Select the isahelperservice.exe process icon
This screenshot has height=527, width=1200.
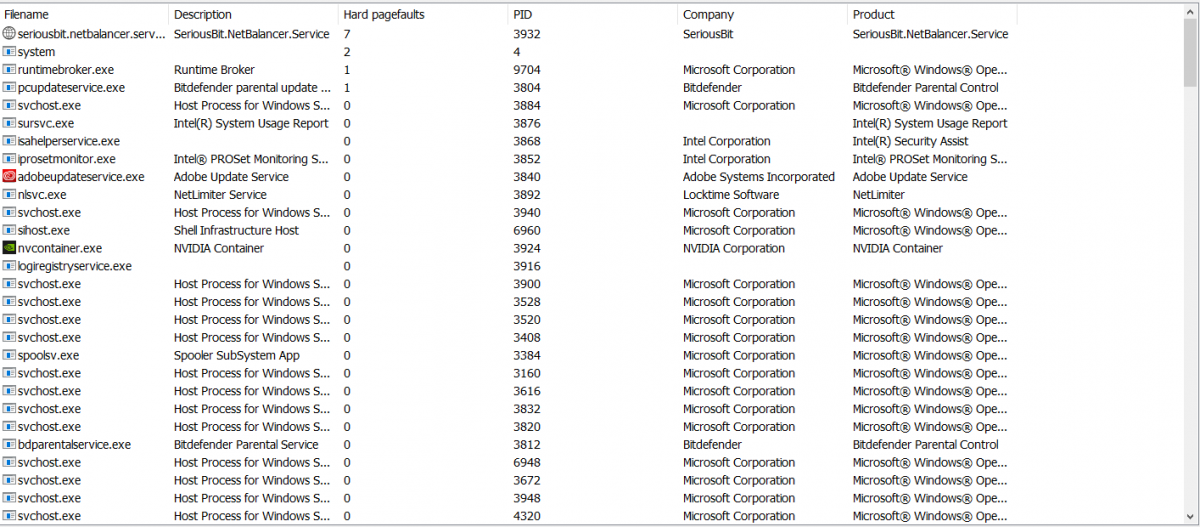tap(9, 142)
